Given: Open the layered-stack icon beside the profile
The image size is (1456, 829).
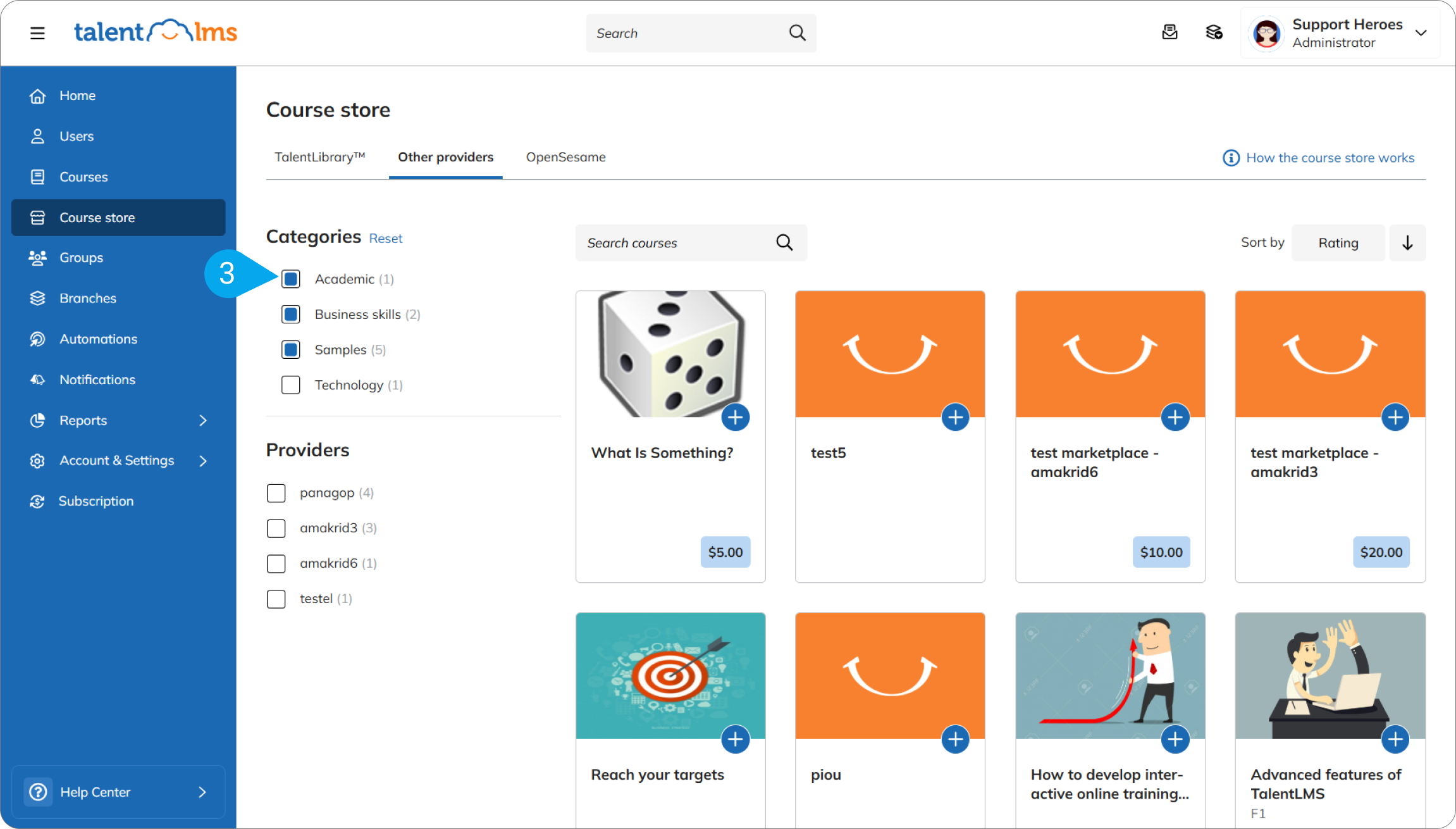Looking at the screenshot, I should tap(1214, 32).
